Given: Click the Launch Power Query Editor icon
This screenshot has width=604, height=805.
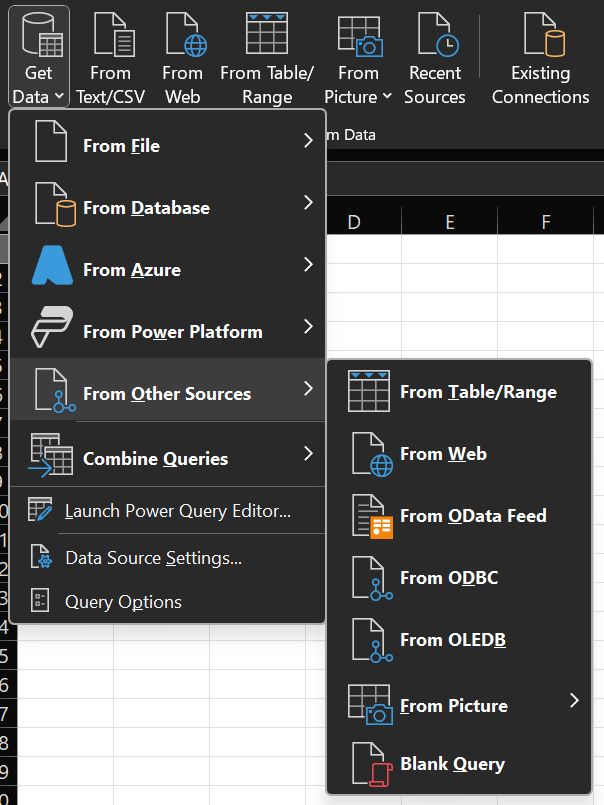Looking at the screenshot, I should pyautogui.click(x=40, y=509).
